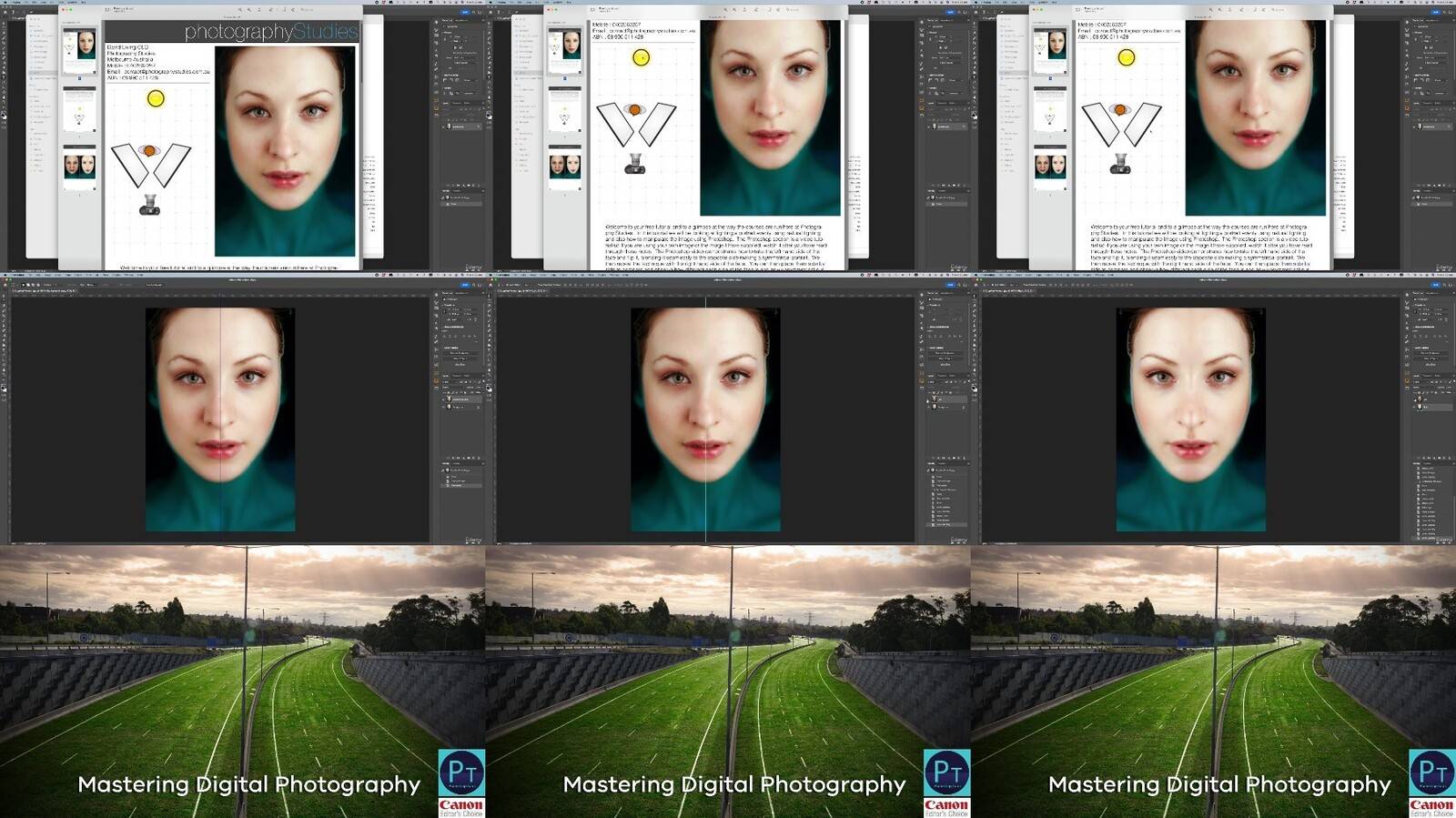
Task: Switch to Adjustments tab in mirrored-face frame
Action: pos(1431,293)
